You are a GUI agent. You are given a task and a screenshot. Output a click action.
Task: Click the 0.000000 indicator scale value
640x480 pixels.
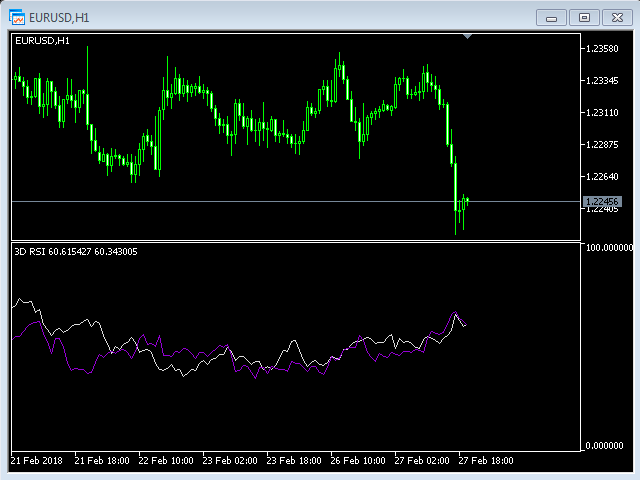coord(604,445)
